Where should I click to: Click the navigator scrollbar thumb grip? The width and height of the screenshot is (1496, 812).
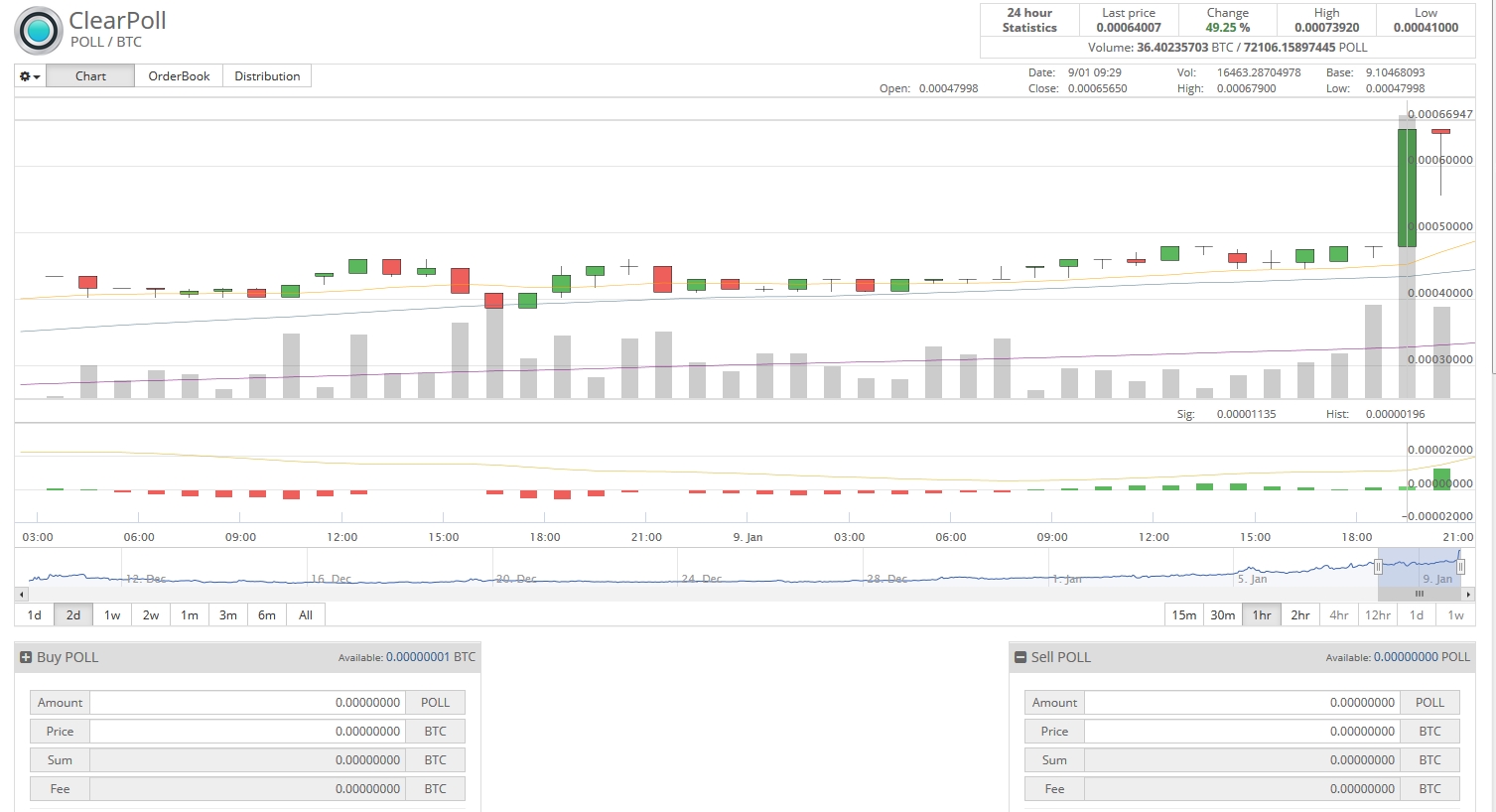[1420, 594]
